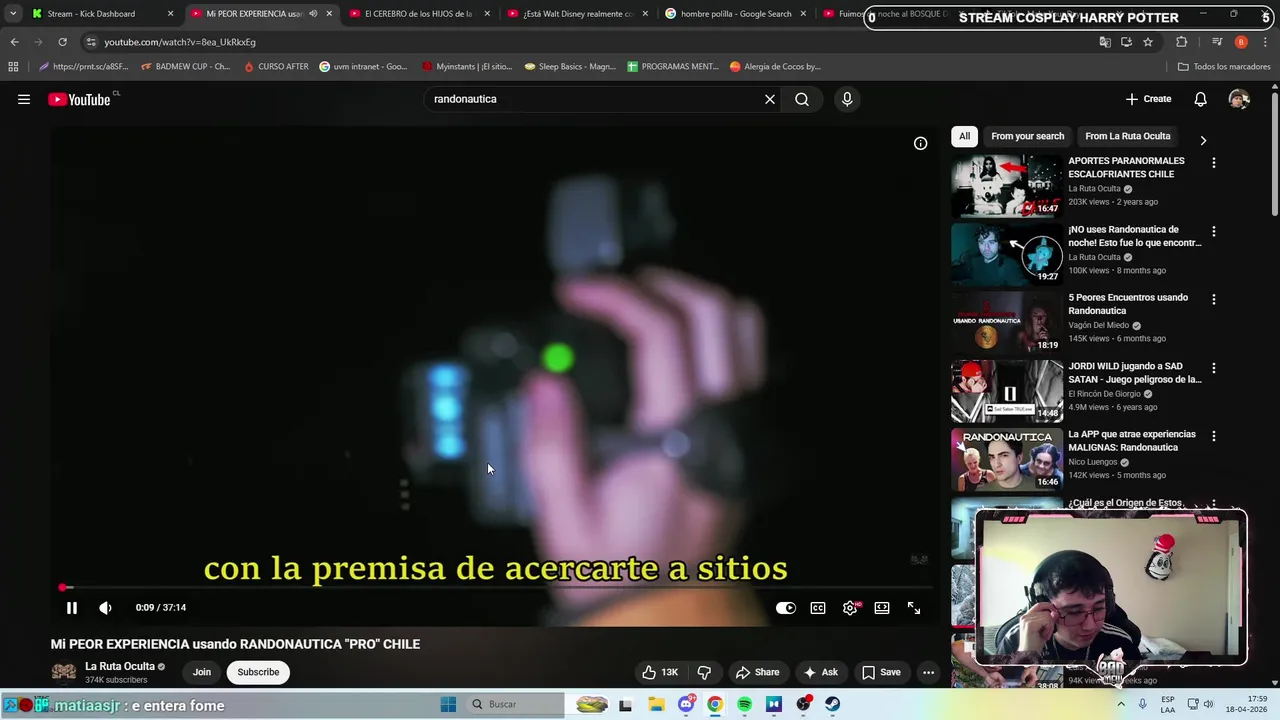This screenshot has height=720, width=1280.
Task: Open the BADMEW CUP bookmark
Action: [186, 67]
